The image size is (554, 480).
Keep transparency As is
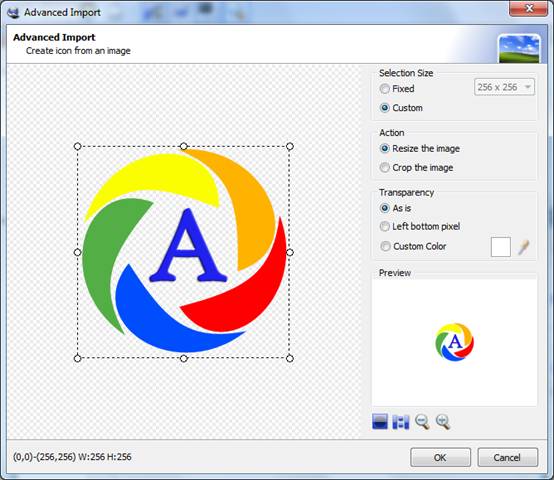coord(385,208)
